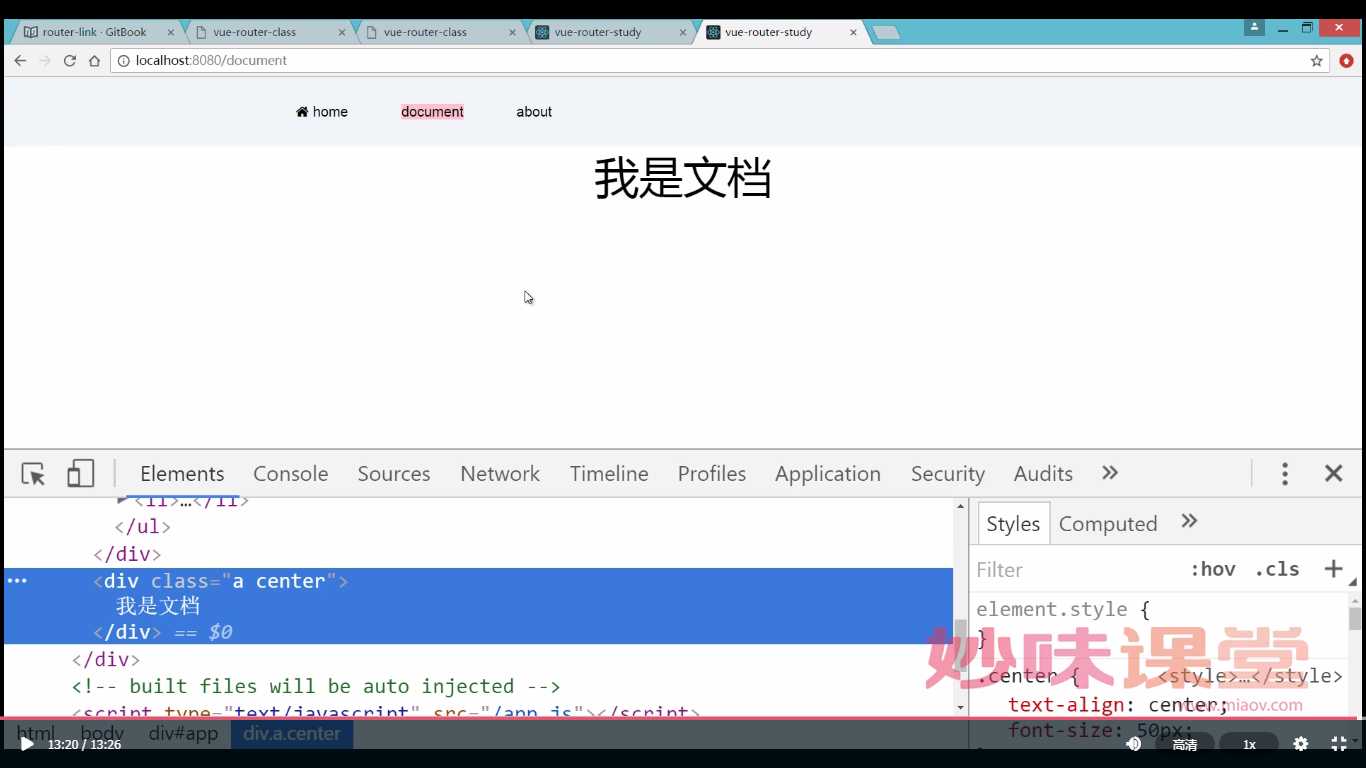Toggle the :hov element state panel
Viewport: 1366px width, 768px height.
point(1212,569)
